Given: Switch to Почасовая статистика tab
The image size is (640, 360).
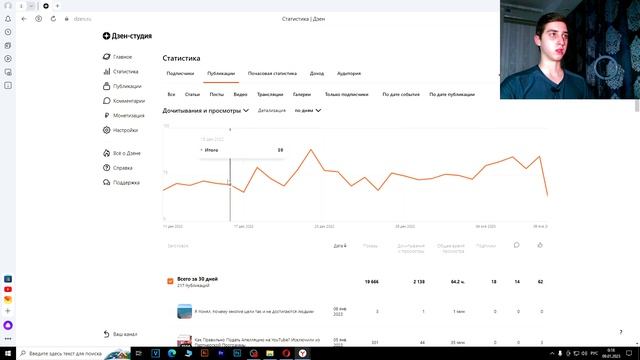Looking at the screenshot, I should [x=272, y=73].
